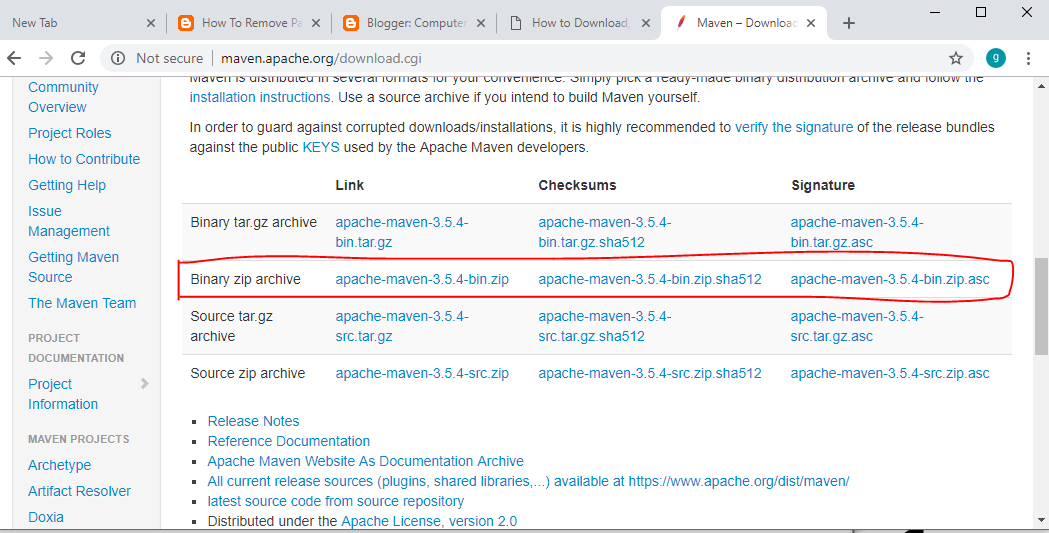Viewport: 1049px width, 533px height.
Task: Expand Project Information submenu arrow
Action: pyautogui.click(x=145, y=384)
